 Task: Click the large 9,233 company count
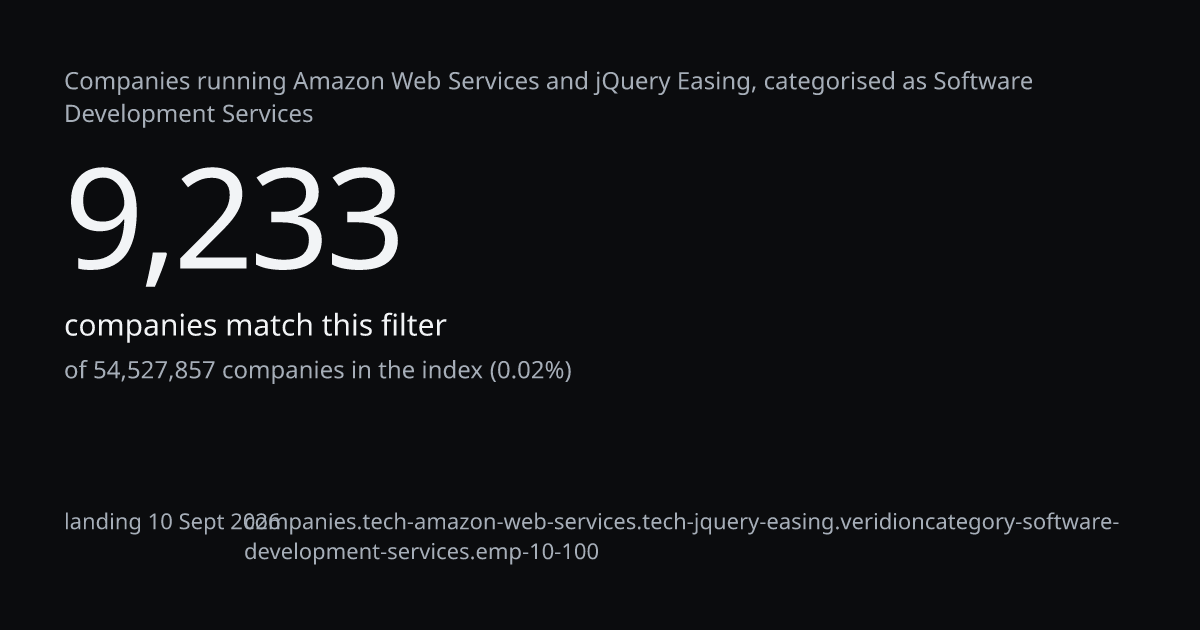233,220
